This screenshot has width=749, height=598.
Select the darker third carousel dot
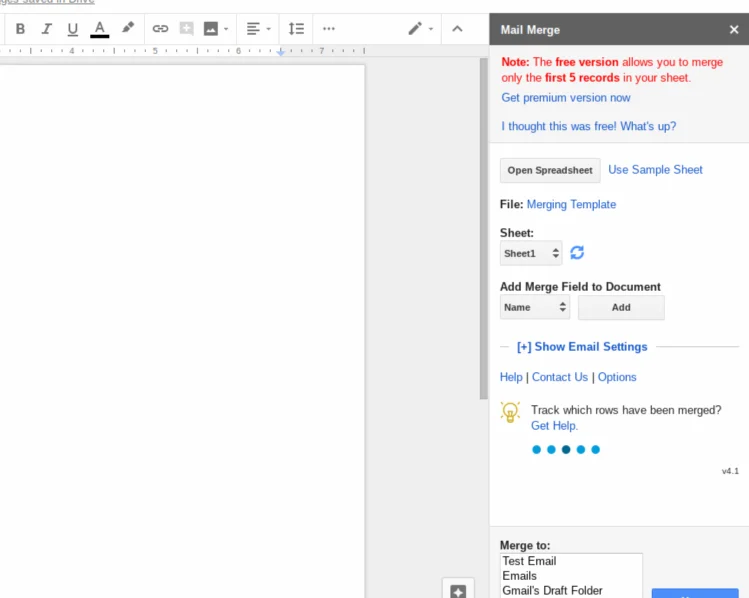566,449
